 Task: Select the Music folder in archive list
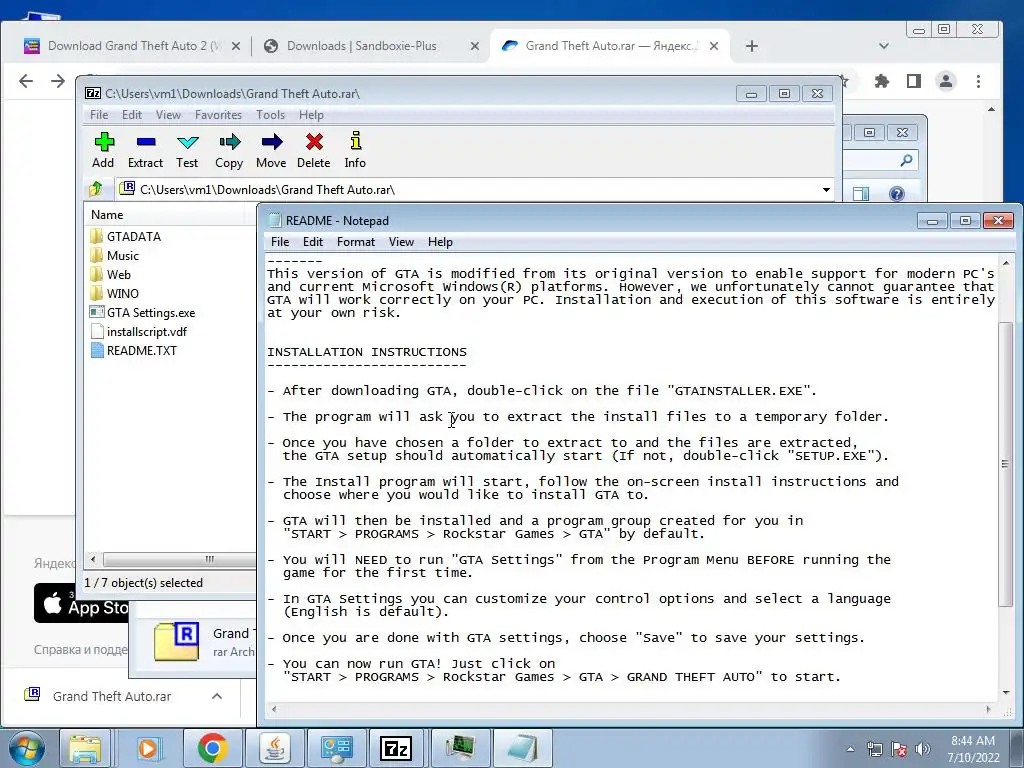[122, 255]
